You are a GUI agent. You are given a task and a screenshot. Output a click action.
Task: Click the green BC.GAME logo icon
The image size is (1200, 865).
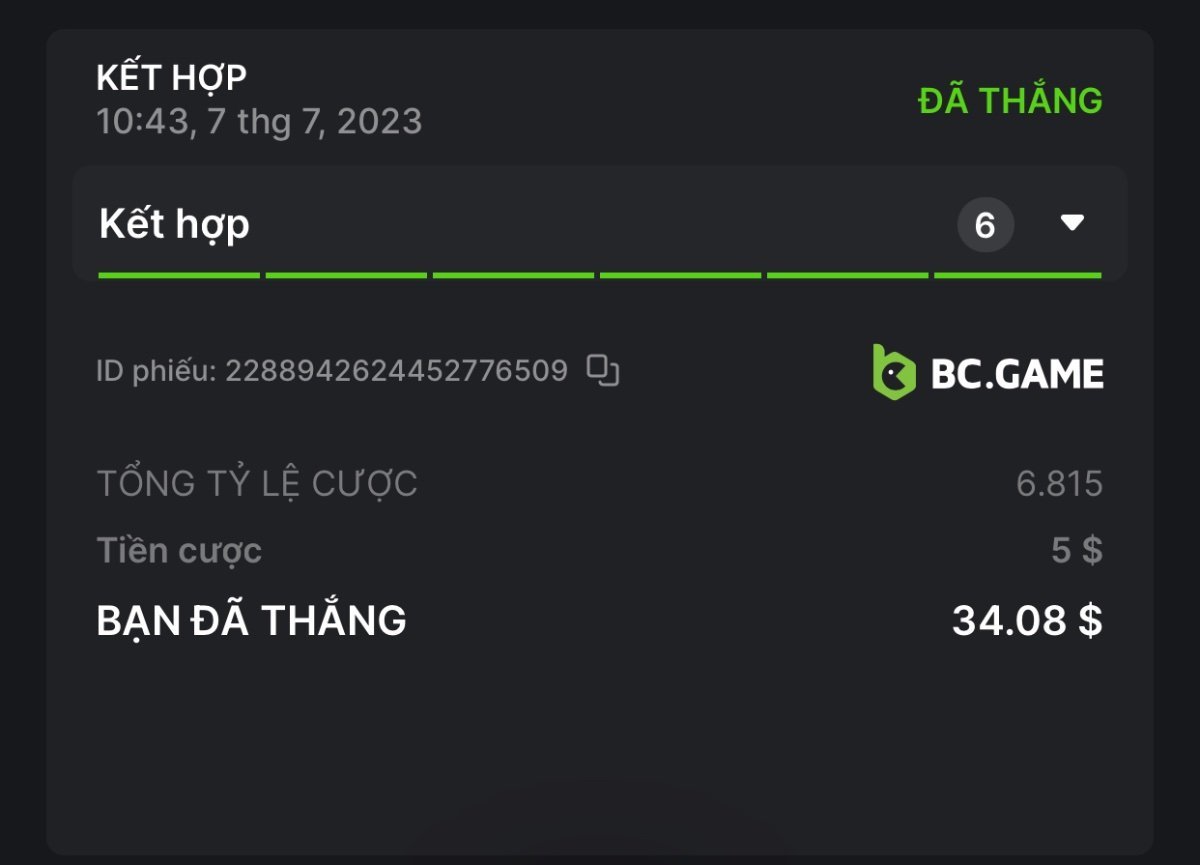click(x=893, y=372)
